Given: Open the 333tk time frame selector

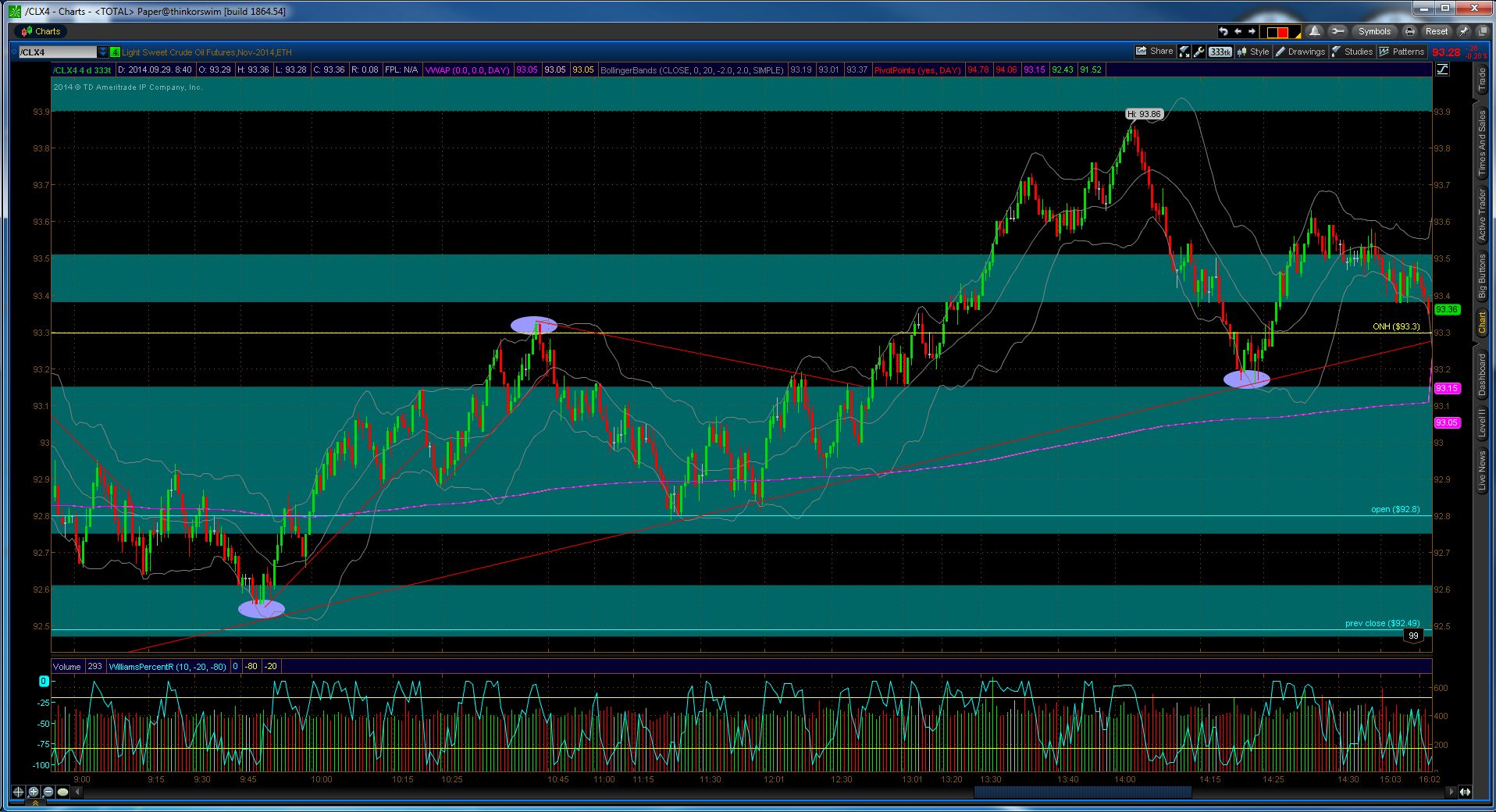Looking at the screenshot, I should coord(1220,52).
